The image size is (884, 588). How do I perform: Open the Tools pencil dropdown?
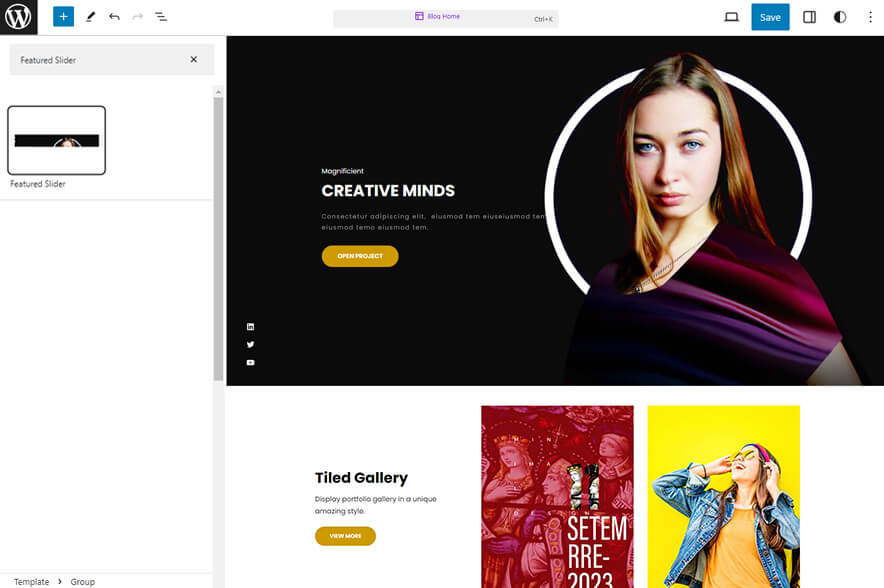[x=89, y=16]
